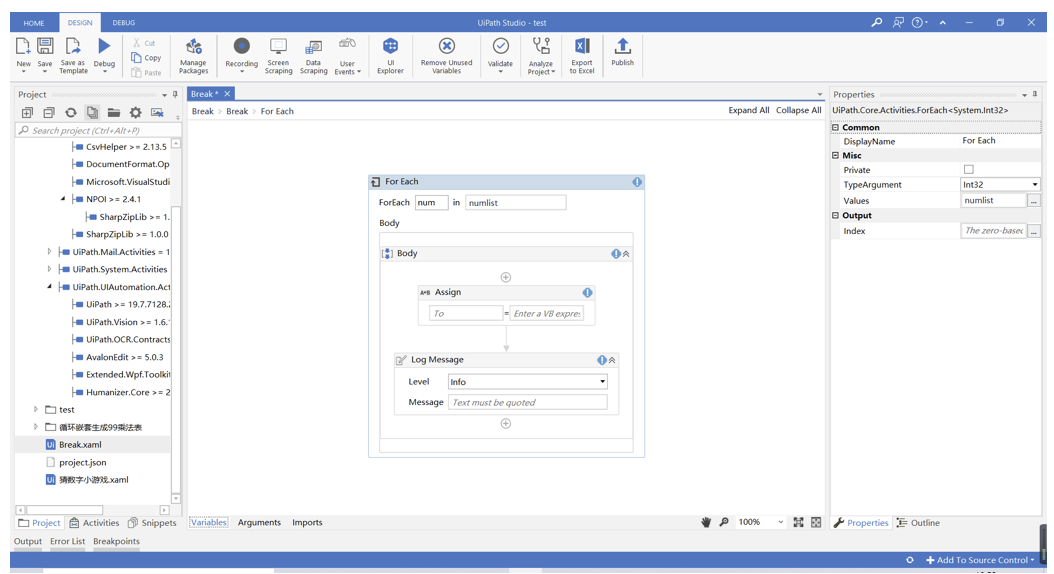
Task: Click the Assign To field
Action: 466,313
